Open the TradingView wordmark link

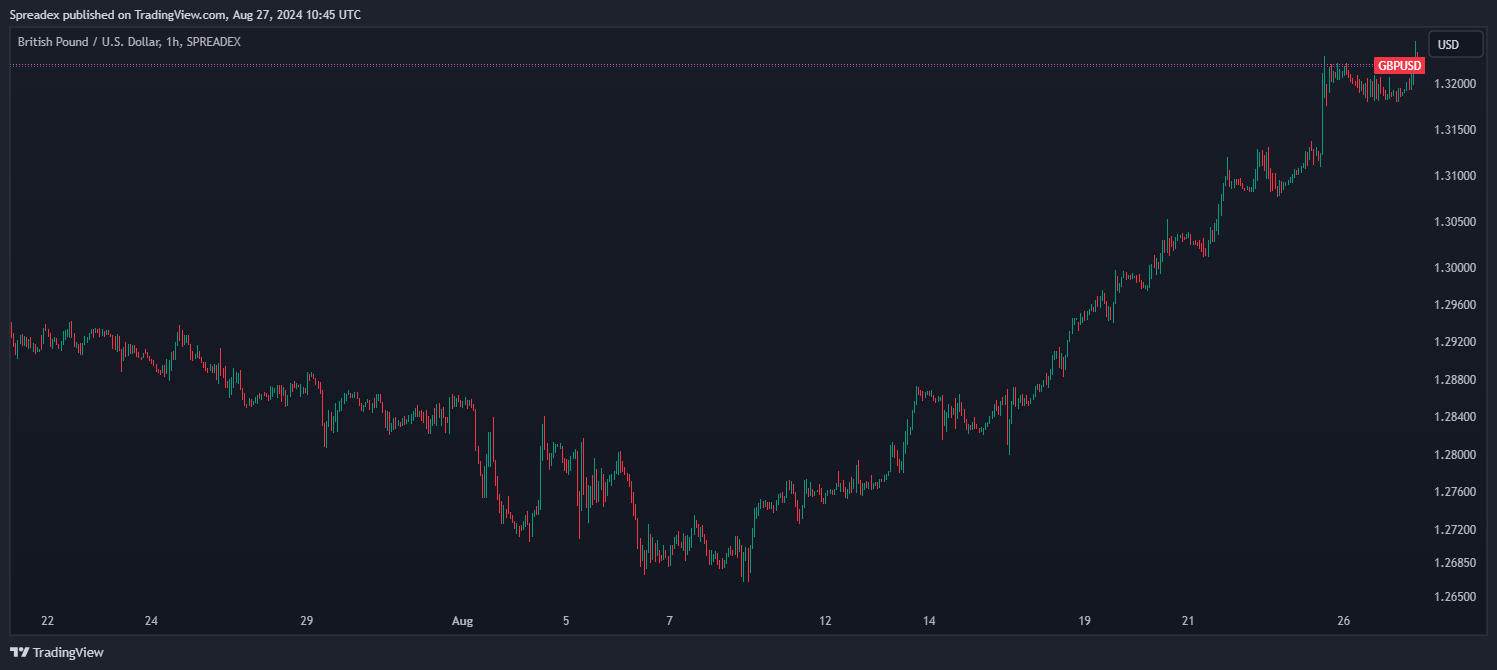(x=68, y=653)
